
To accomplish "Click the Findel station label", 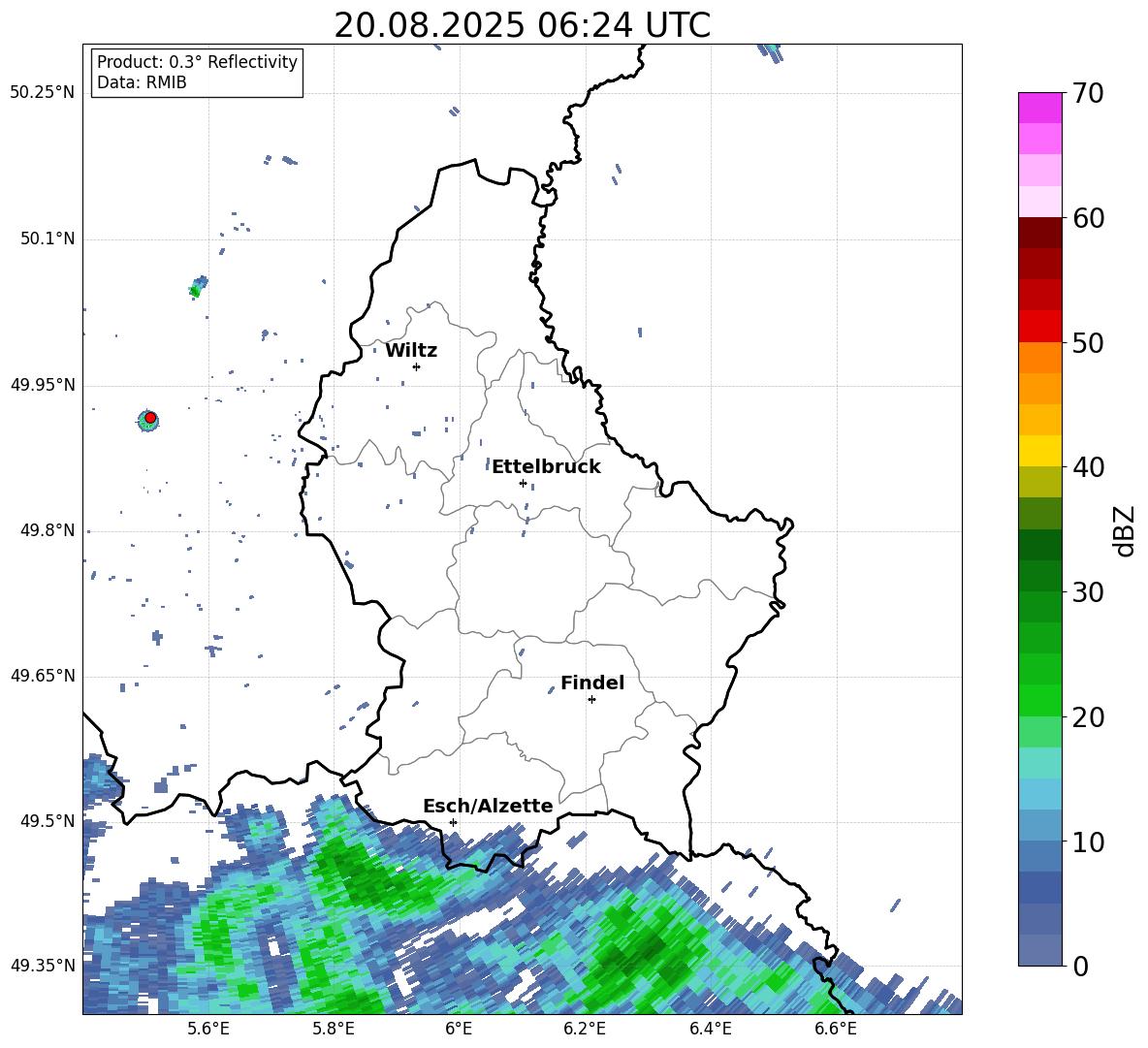I will click(592, 683).
